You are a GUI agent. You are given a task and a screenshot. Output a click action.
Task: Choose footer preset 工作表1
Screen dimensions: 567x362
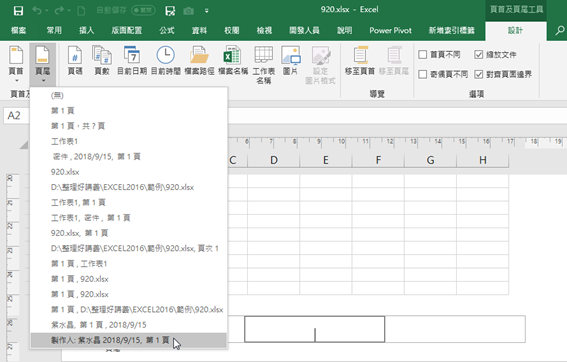tap(129, 141)
